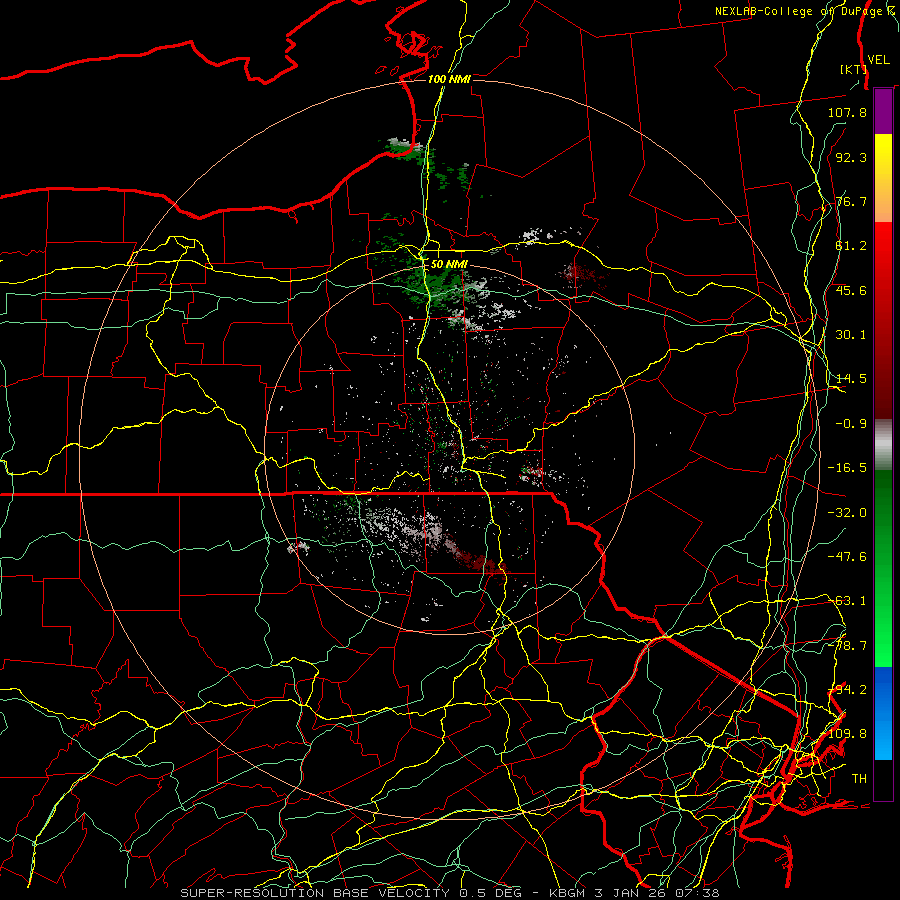Click the -94.2 scale value
The image size is (900, 900).
[847, 690]
